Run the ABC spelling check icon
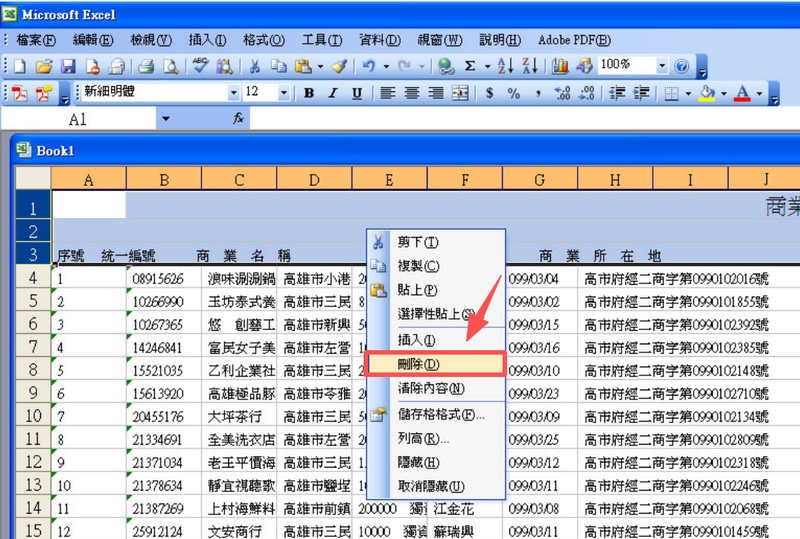The image size is (800, 539). [200, 65]
